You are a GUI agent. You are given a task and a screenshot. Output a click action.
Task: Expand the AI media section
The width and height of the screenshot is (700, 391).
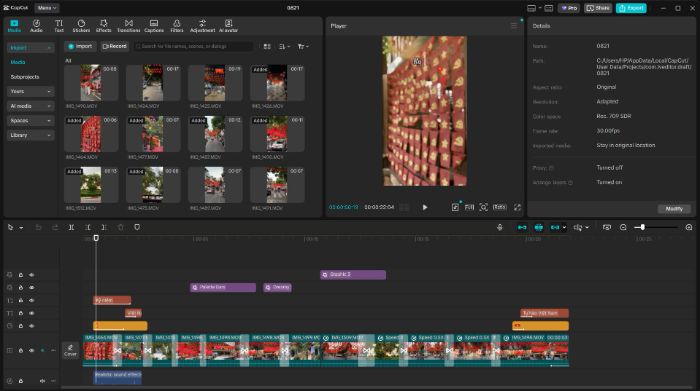click(30, 106)
